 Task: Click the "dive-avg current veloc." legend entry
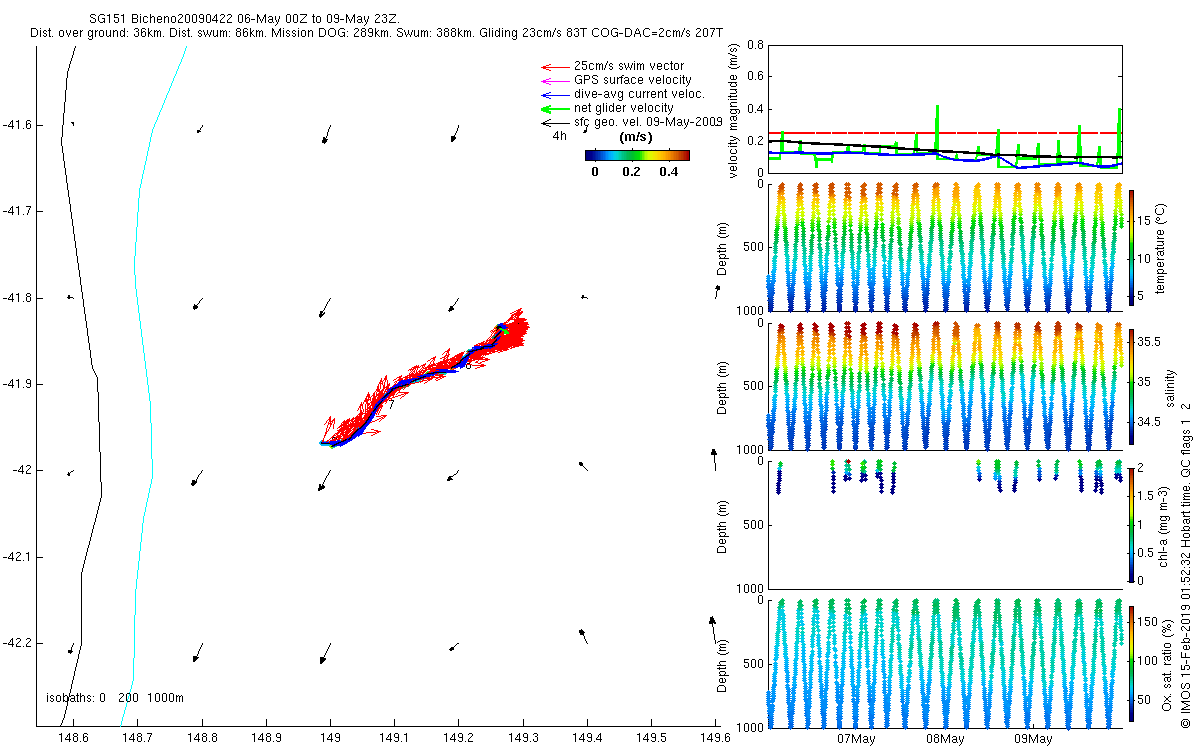click(x=639, y=94)
